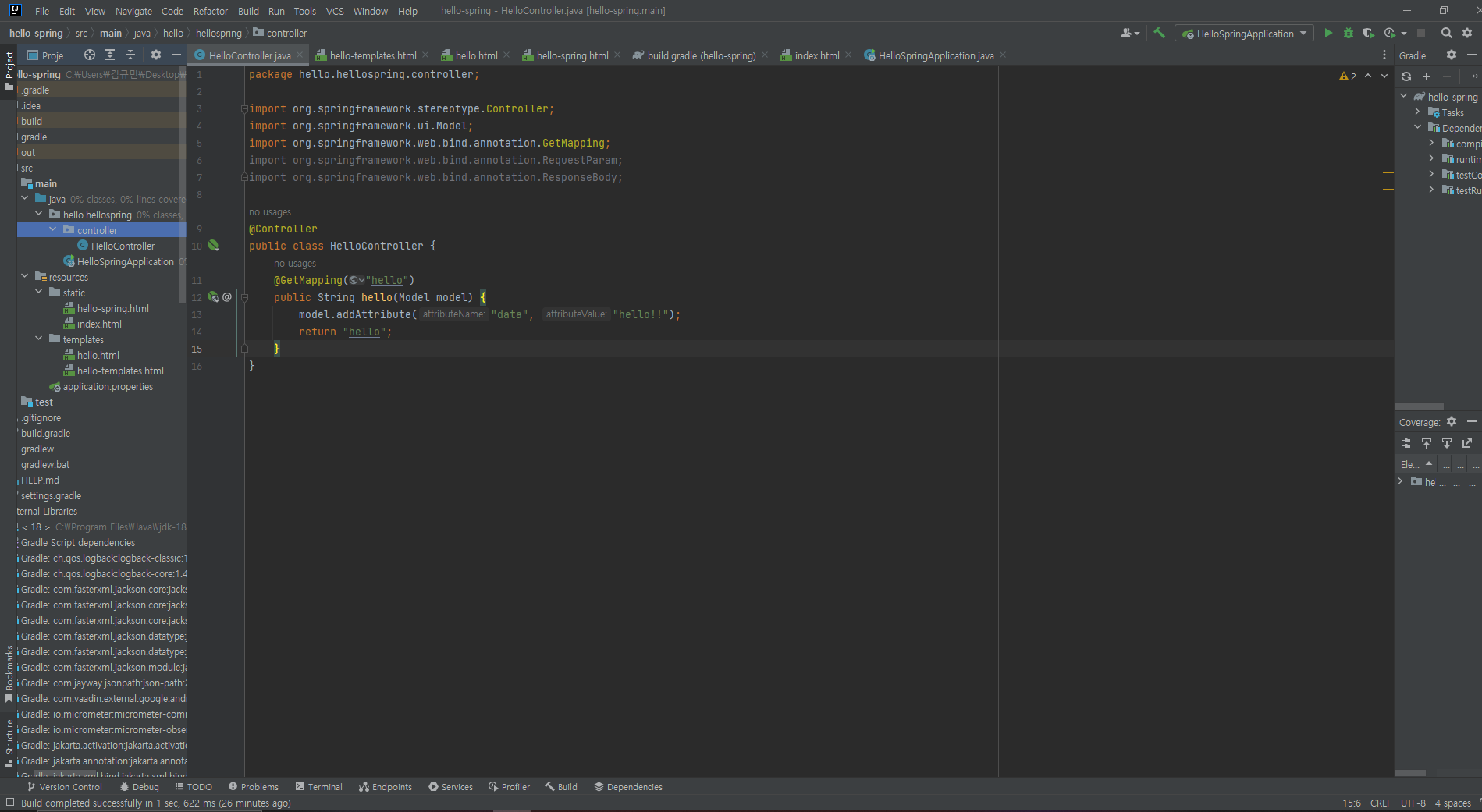The height and width of the screenshot is (812, 1482).
Task: Open IDE settings gear in top toolbar
Action: point(1467,33)
